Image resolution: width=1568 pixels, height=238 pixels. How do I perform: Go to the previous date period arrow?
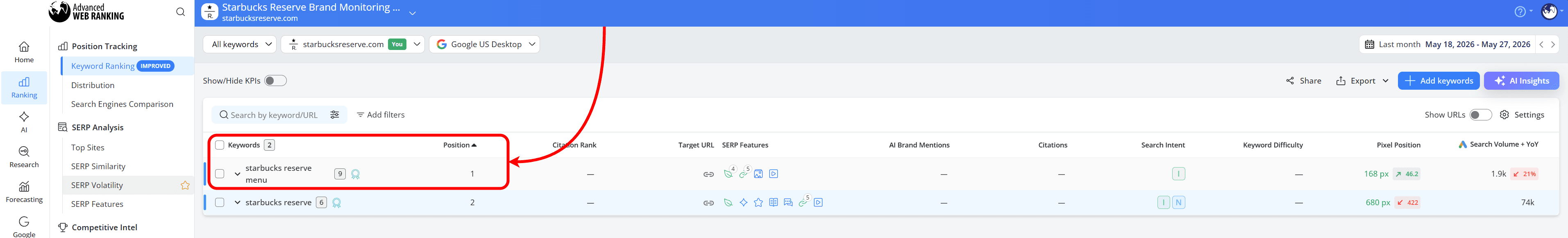(1541, 44)
